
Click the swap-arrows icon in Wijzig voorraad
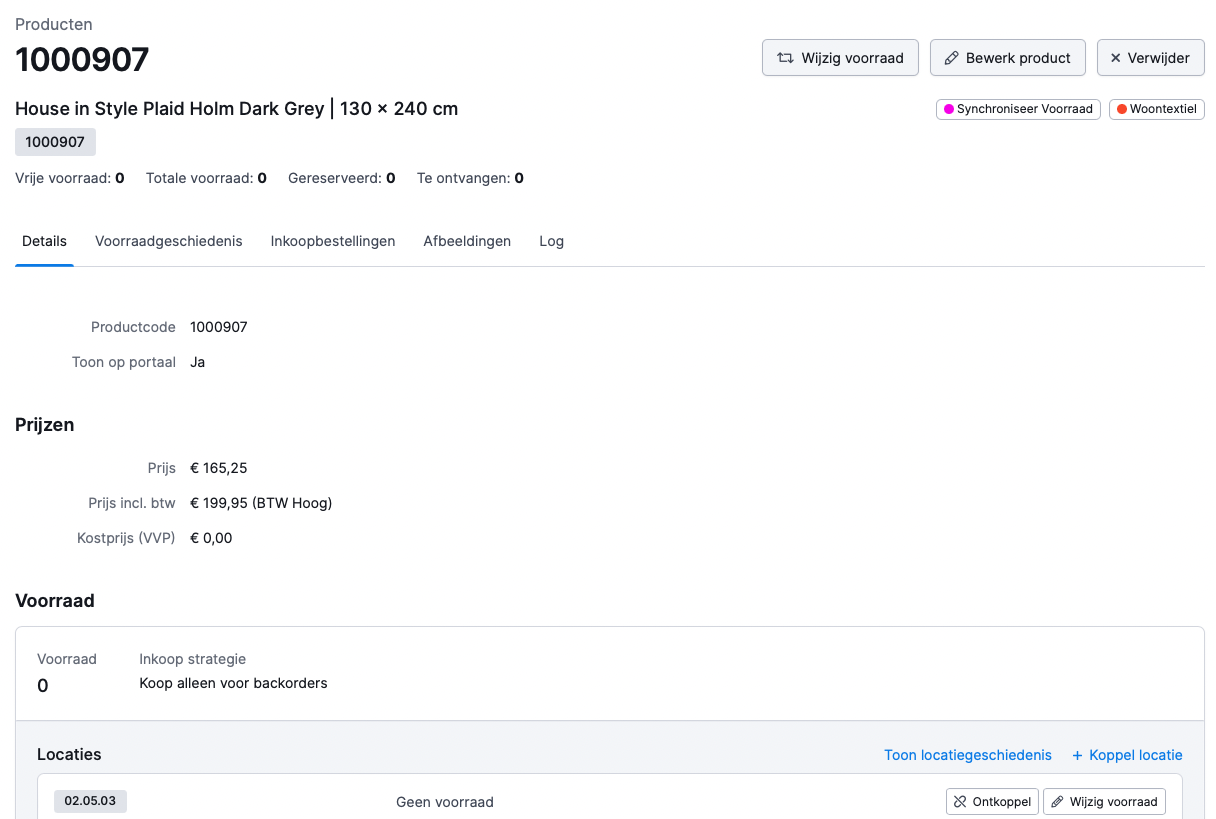point(785,58)
